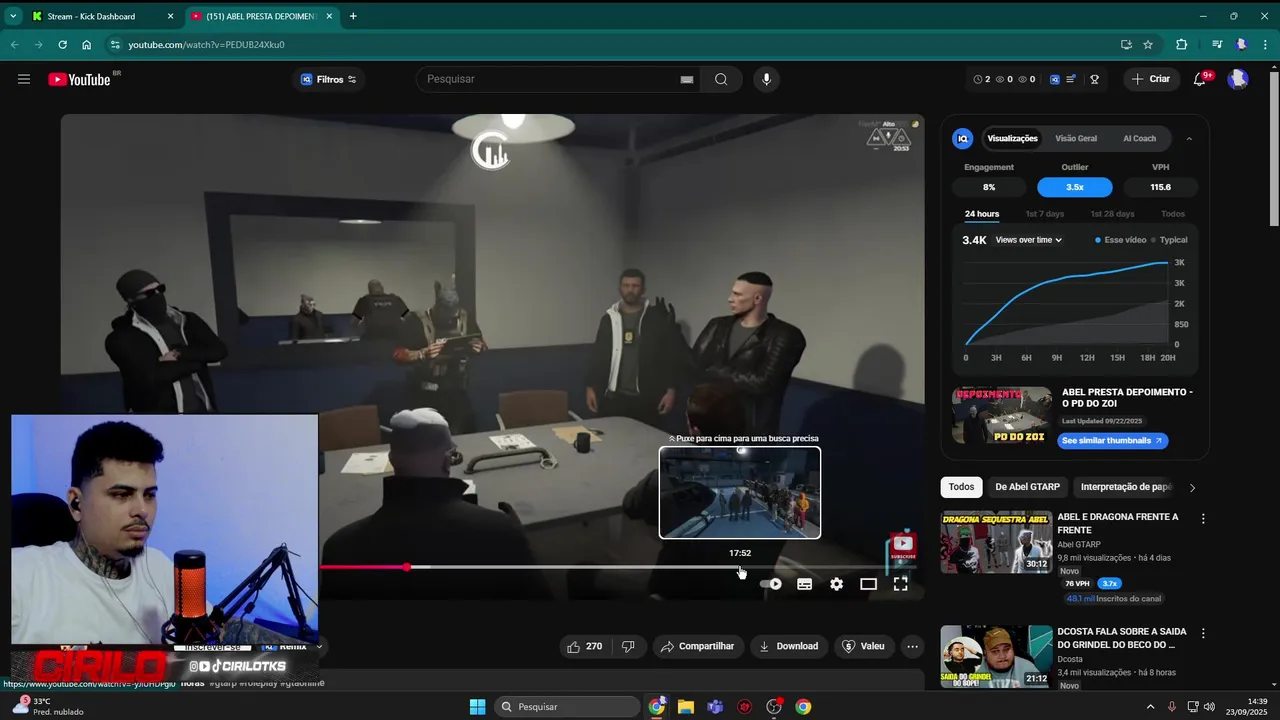Open Windows Start menu
Image resolution: width=1280 pixels, height=720 pixels.
[478, 707]
